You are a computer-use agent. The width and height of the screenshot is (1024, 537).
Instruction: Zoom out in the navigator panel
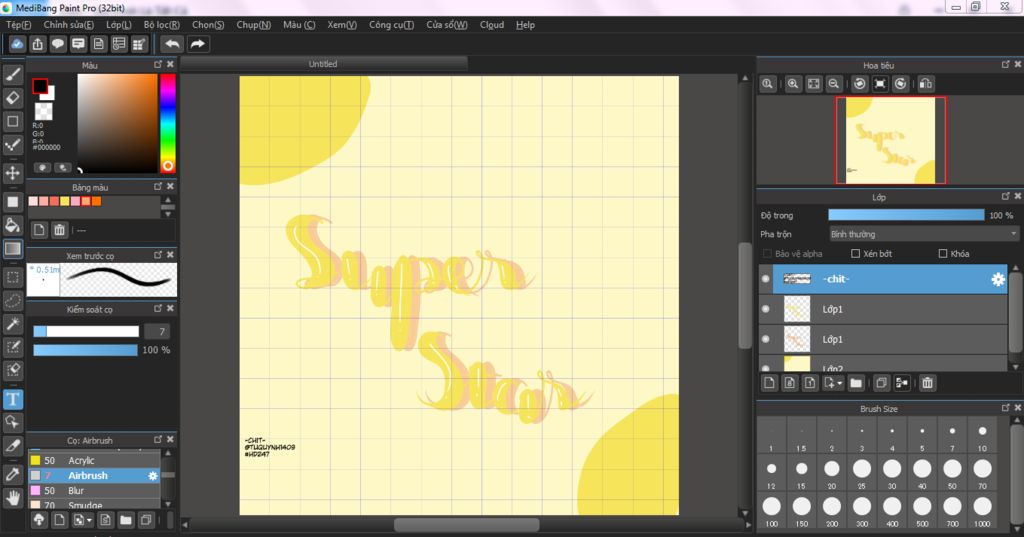[834, 84]
